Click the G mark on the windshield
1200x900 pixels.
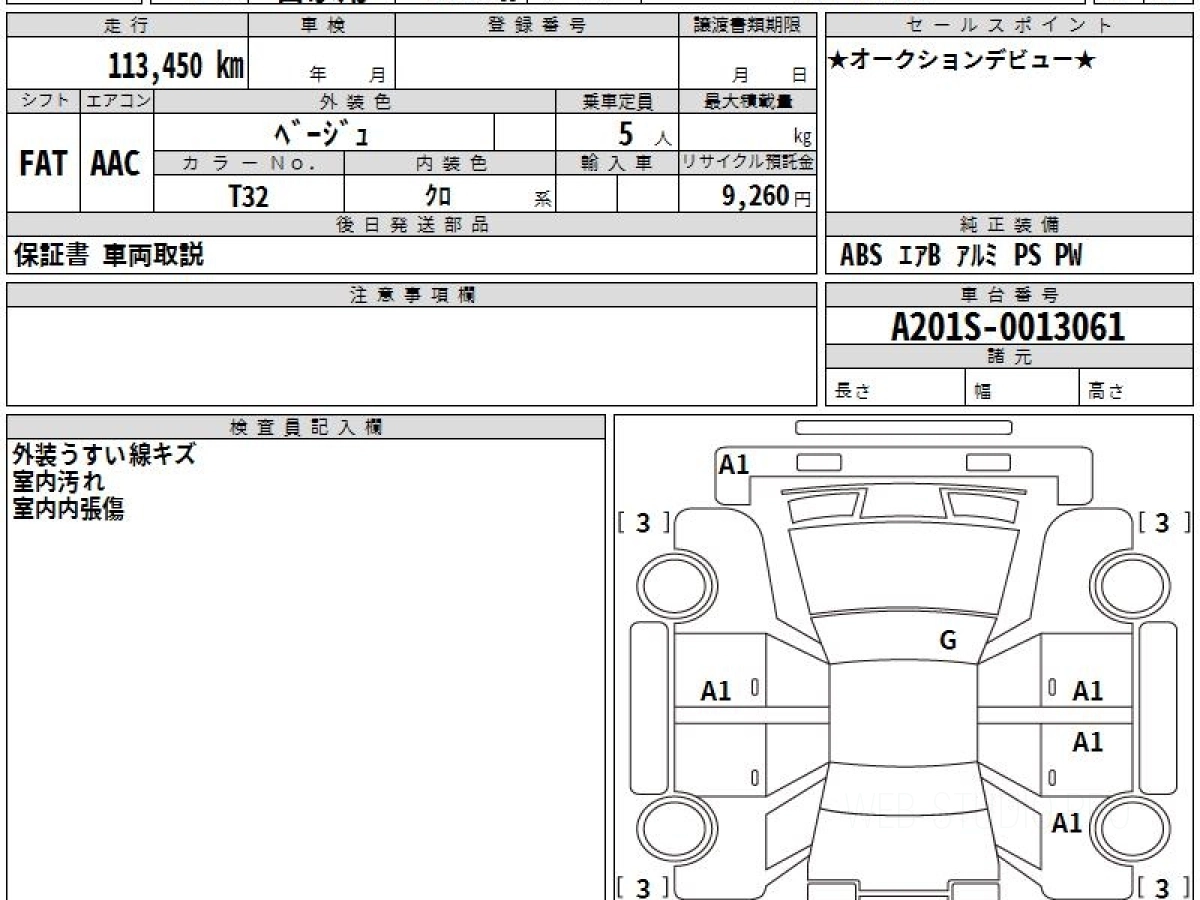948,641
